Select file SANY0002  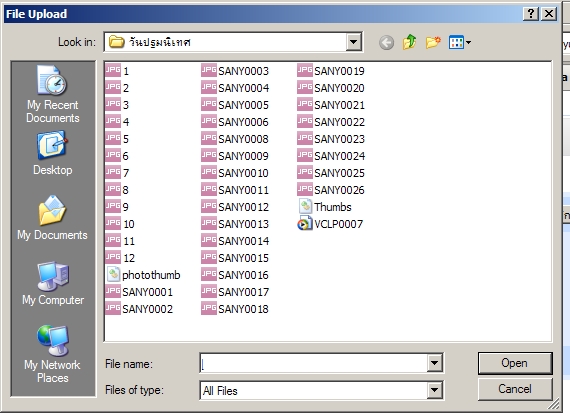point(139,309)
